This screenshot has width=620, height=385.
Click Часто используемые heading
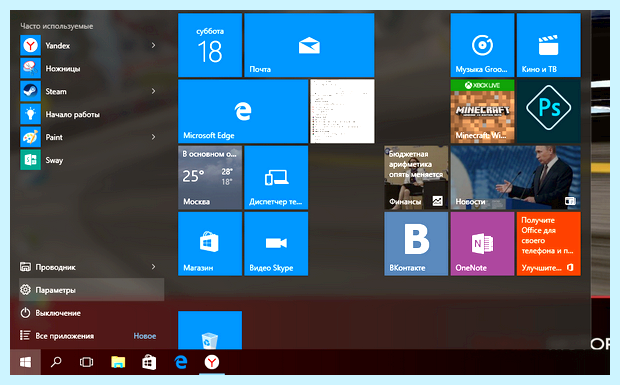click(57, 26)
